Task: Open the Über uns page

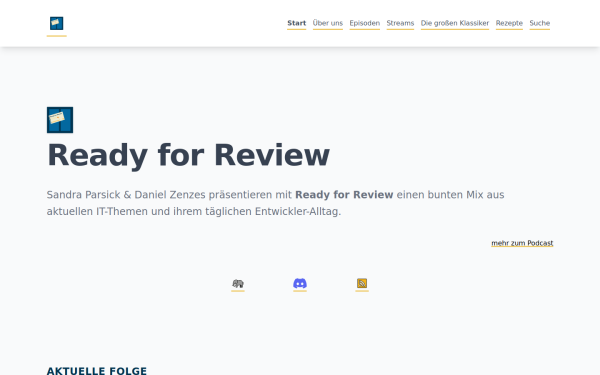Action: click(x=328, y=23)
